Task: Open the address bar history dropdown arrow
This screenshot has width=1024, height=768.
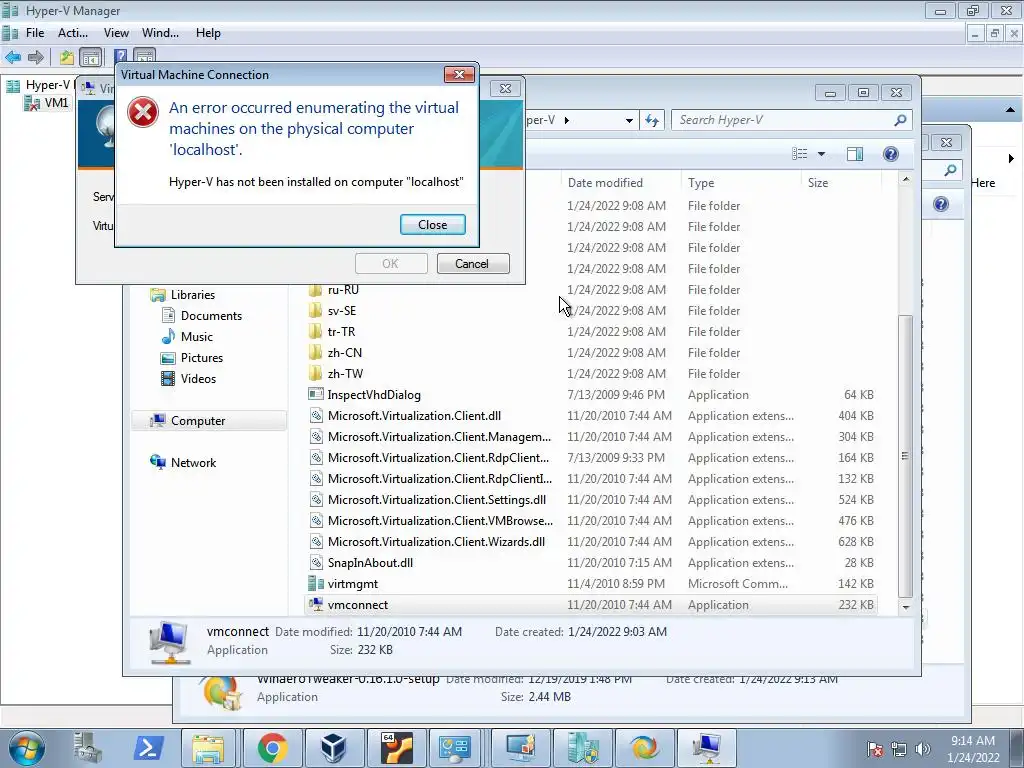Action: [628, 120]
